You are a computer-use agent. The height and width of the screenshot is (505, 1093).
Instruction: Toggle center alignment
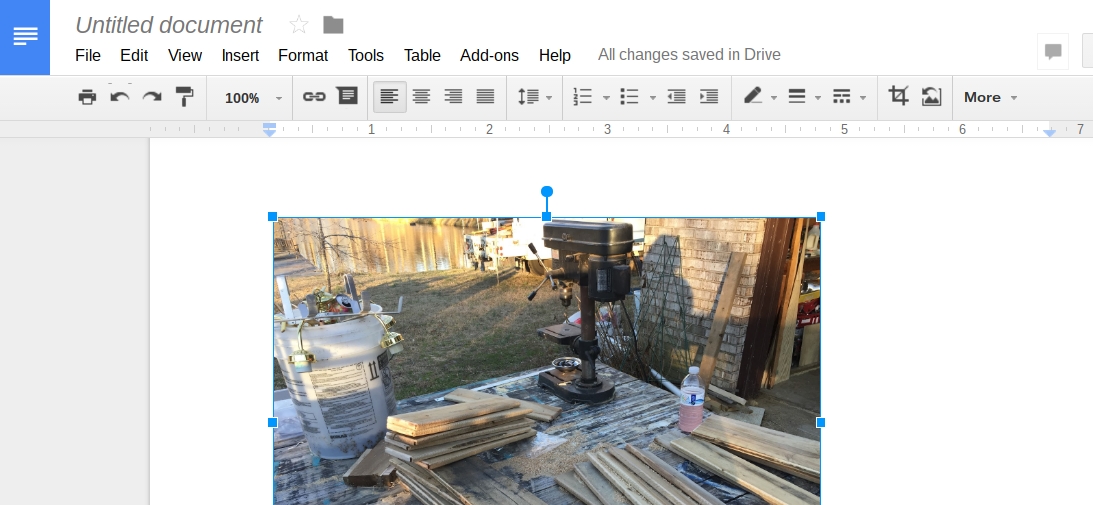click(421, 97)
